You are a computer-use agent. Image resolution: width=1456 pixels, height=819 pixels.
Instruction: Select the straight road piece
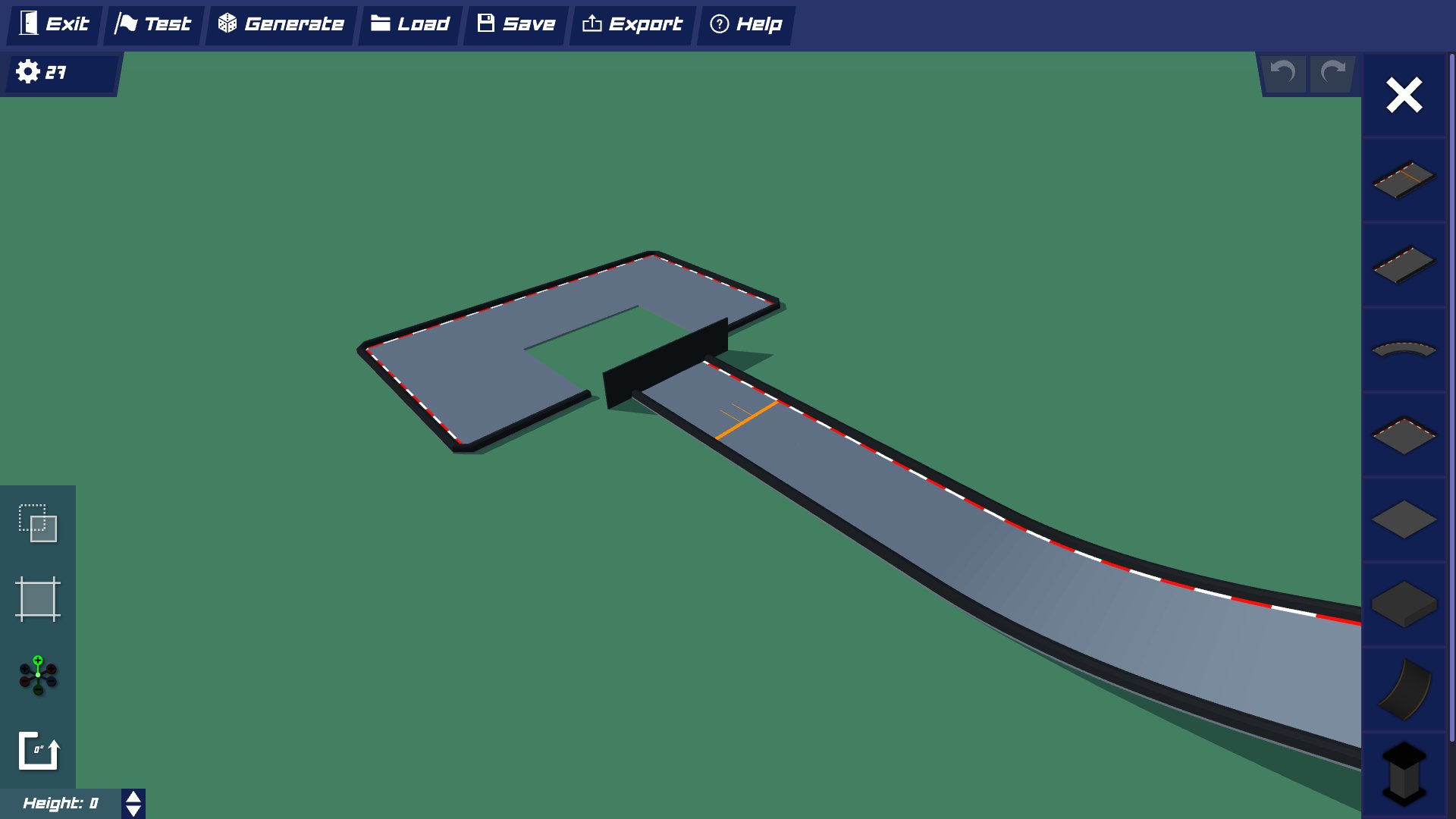[1404, 265]
